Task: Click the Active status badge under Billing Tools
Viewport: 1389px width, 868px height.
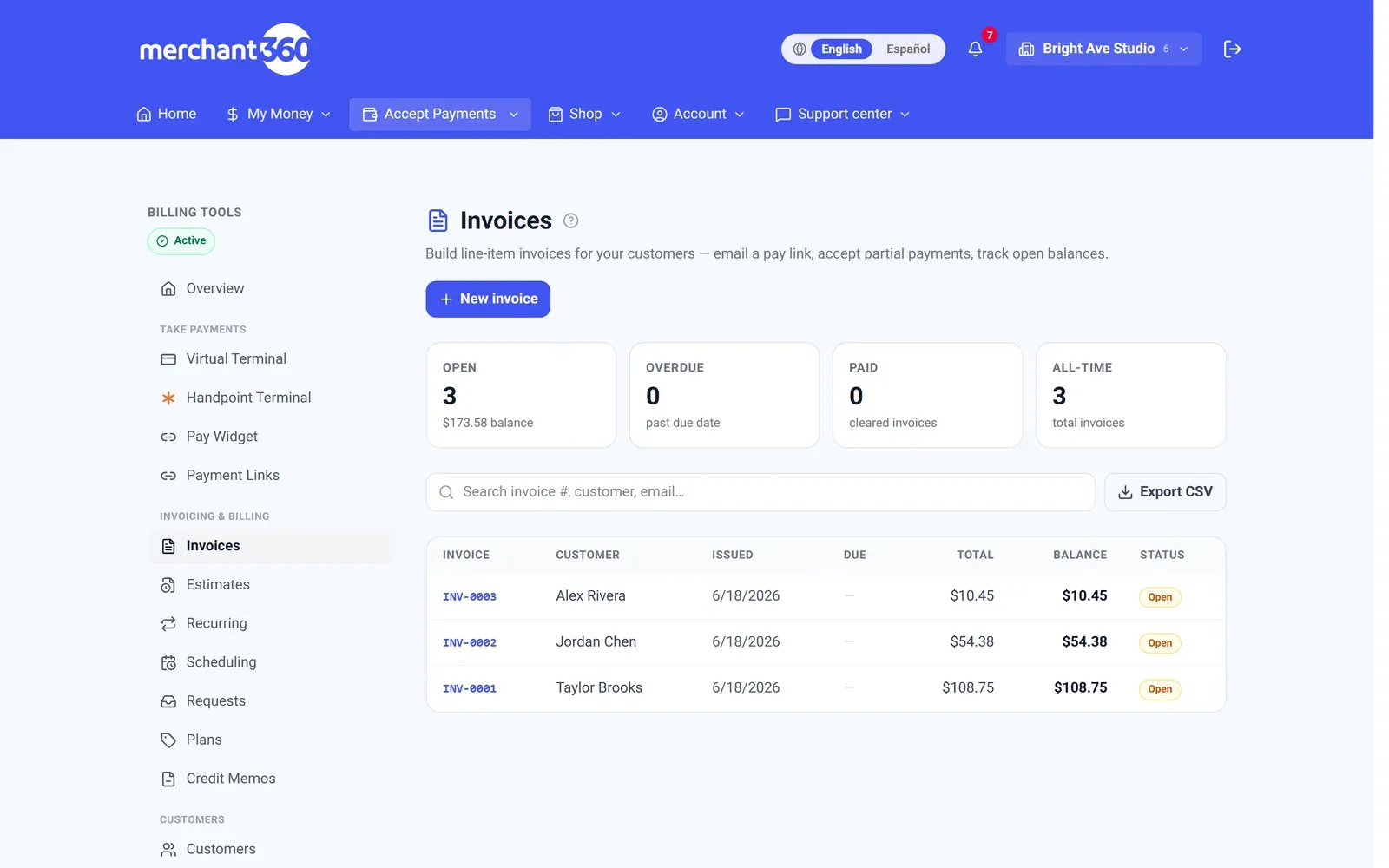Action: point(181,241)
